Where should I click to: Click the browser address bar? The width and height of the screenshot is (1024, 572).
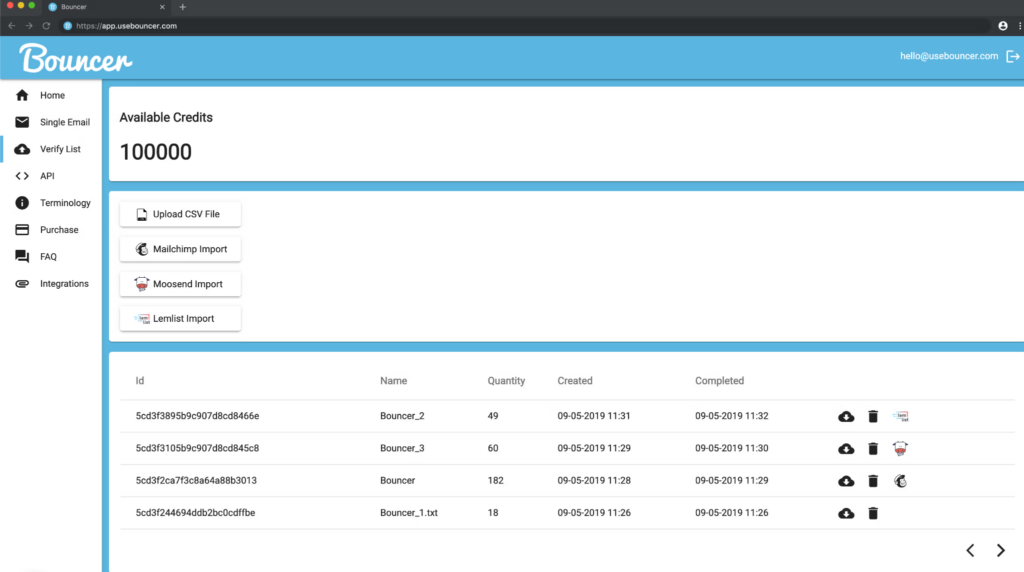(x=526, y=26)
